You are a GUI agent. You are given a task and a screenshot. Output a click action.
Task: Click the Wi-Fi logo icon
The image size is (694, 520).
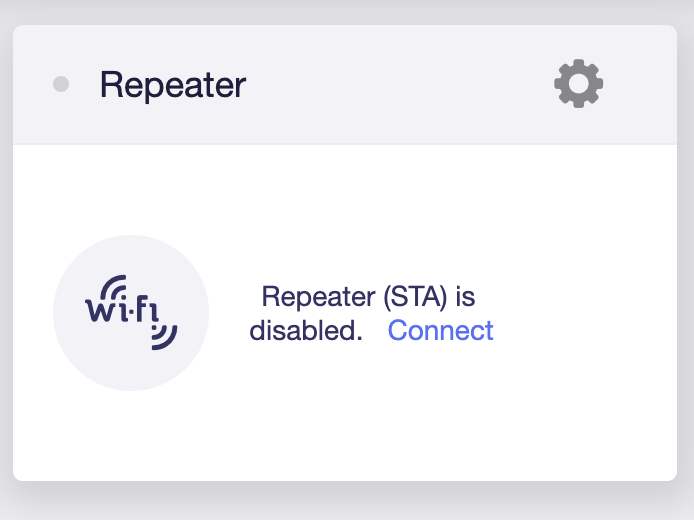[131, 313]
